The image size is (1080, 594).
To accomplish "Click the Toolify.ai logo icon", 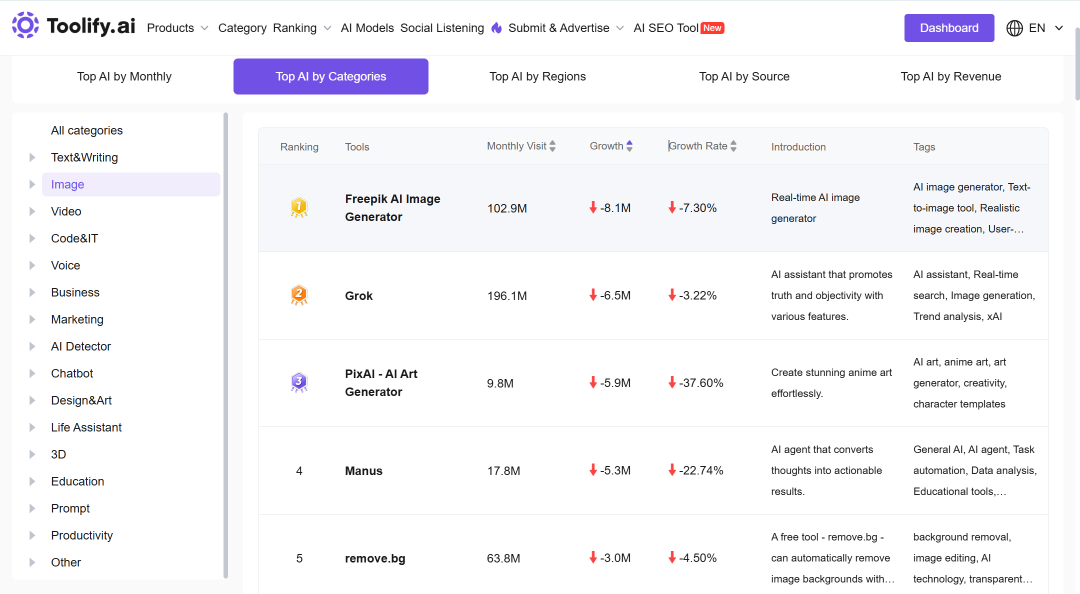I will (25, 25).
